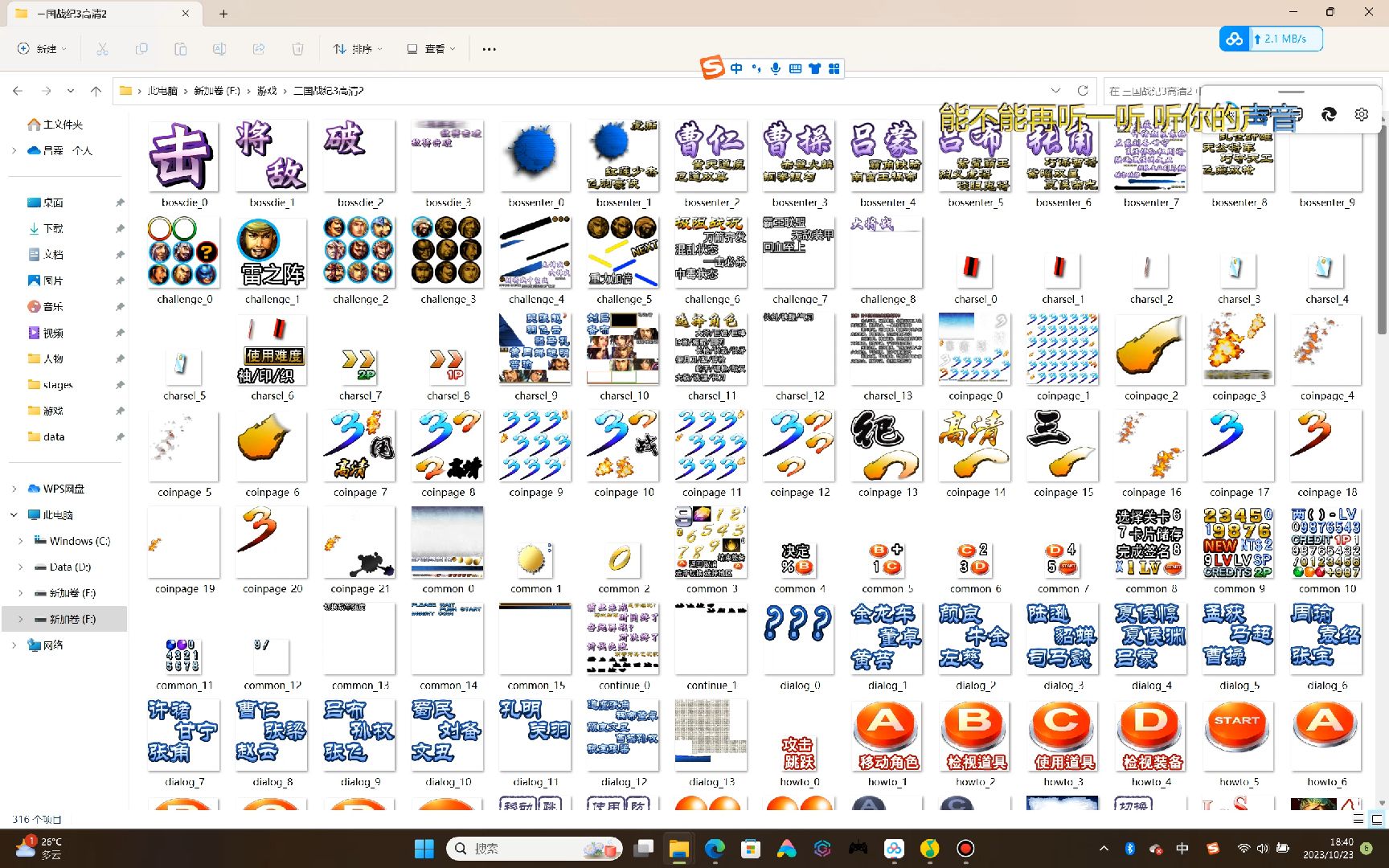Open Task View on taskbar
This screenshot has height=868, width=1389.
click(643, 848)
